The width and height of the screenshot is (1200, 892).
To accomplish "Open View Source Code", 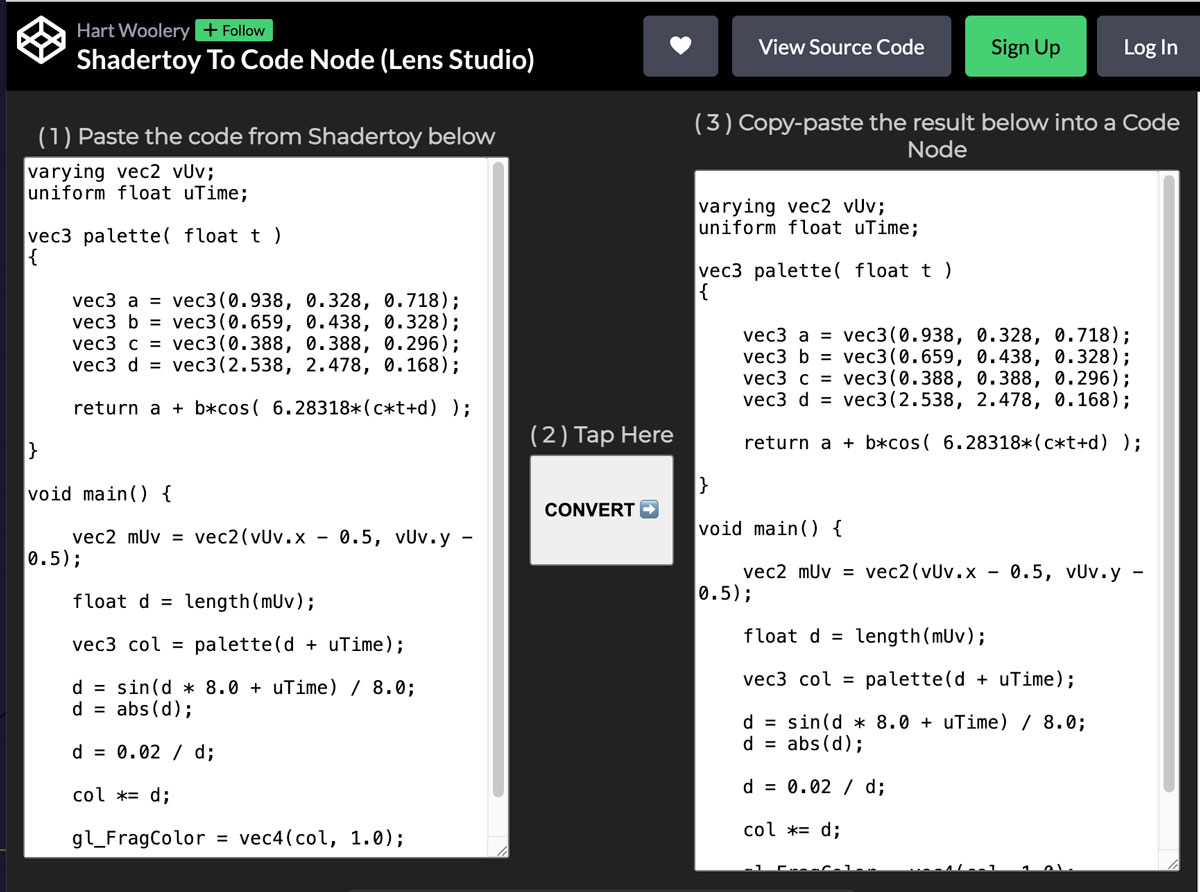I will (x=841, y=46).
